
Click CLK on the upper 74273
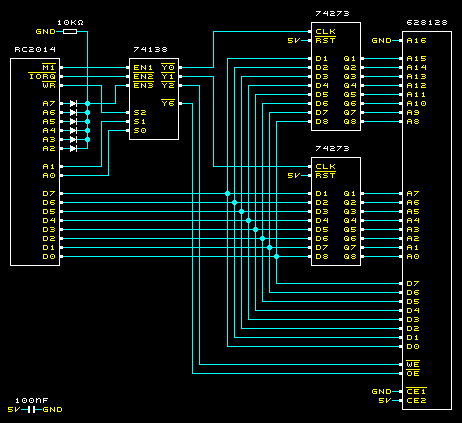(x=326, y=32)
